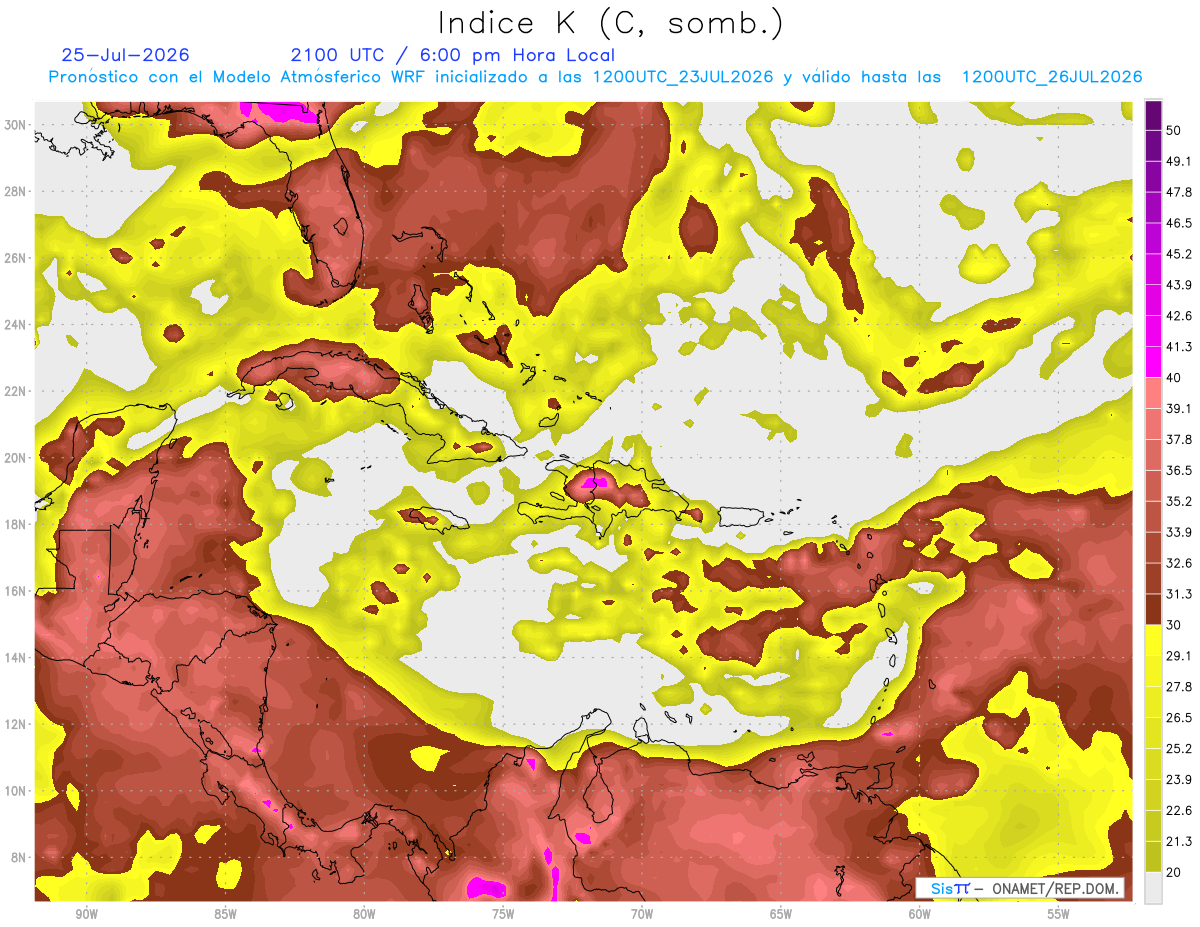This screenshot has width=1200, height=927.
Task: Click the 'Indice K (C, somb.)' map title
Action: [x=611, y=24]
